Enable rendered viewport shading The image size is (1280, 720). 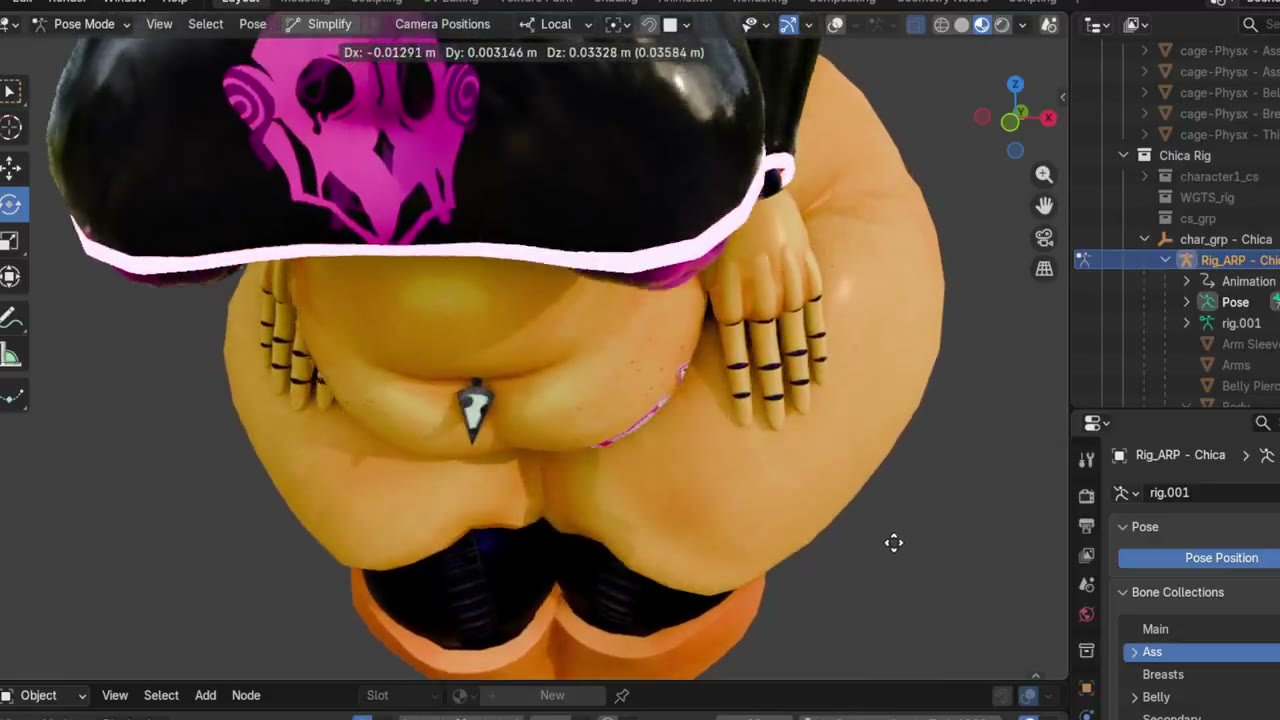pos(1001,25)
